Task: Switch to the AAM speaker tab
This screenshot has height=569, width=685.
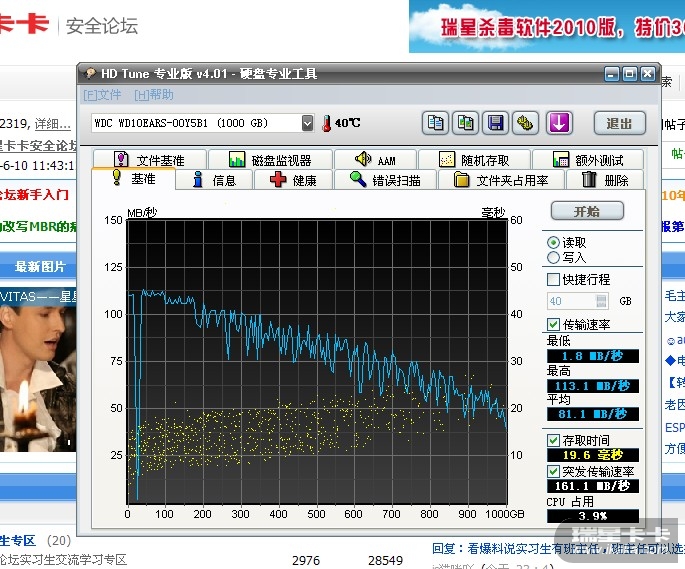Action: coord(375,160)
